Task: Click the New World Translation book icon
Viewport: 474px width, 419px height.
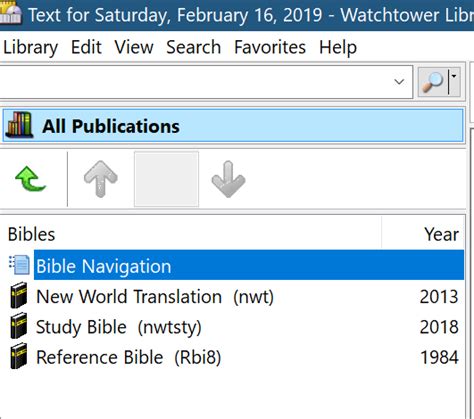Action: click(x=19, y=295)
